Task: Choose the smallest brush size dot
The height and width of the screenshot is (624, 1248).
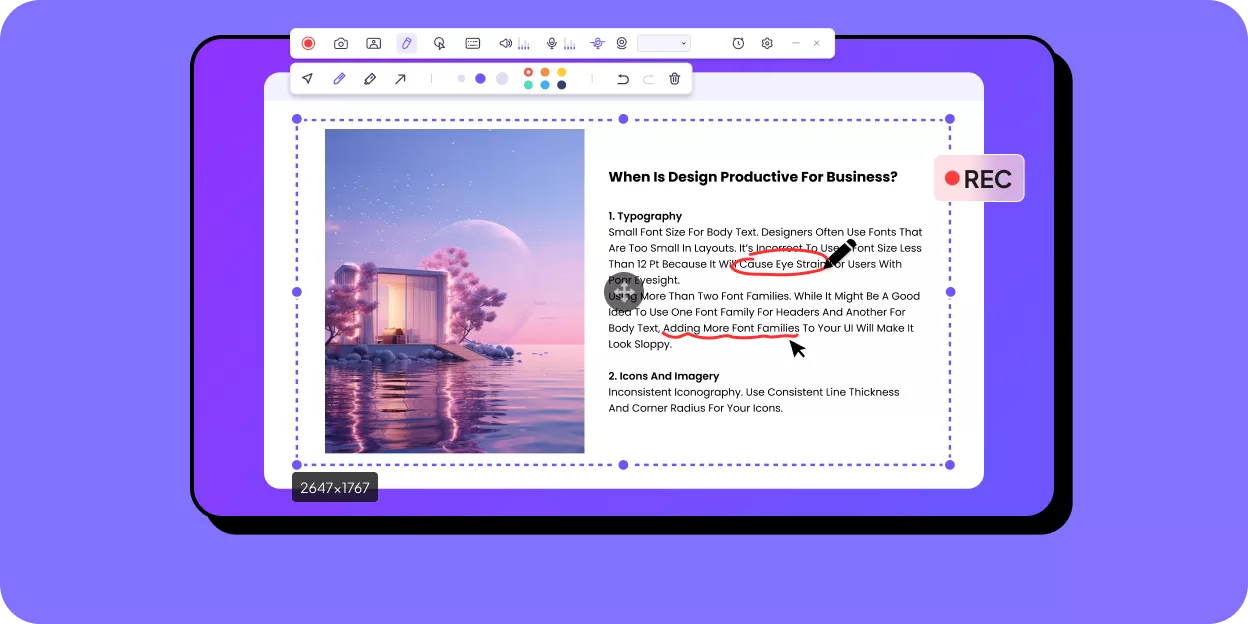Action: 461,78
